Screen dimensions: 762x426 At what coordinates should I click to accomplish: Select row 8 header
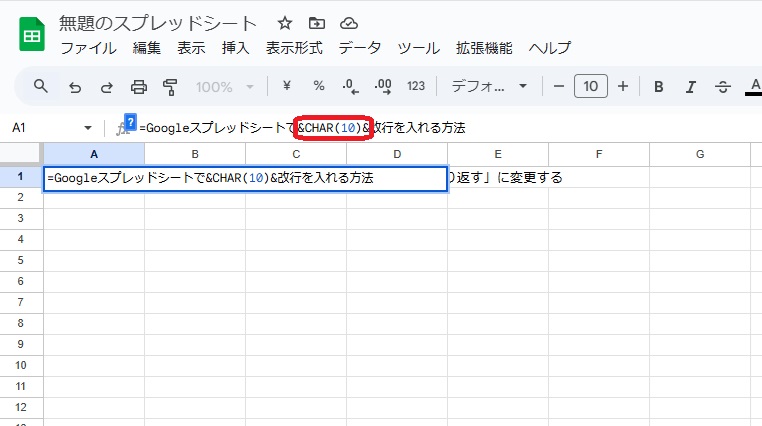pyautogui.click(x=20, y=323)
